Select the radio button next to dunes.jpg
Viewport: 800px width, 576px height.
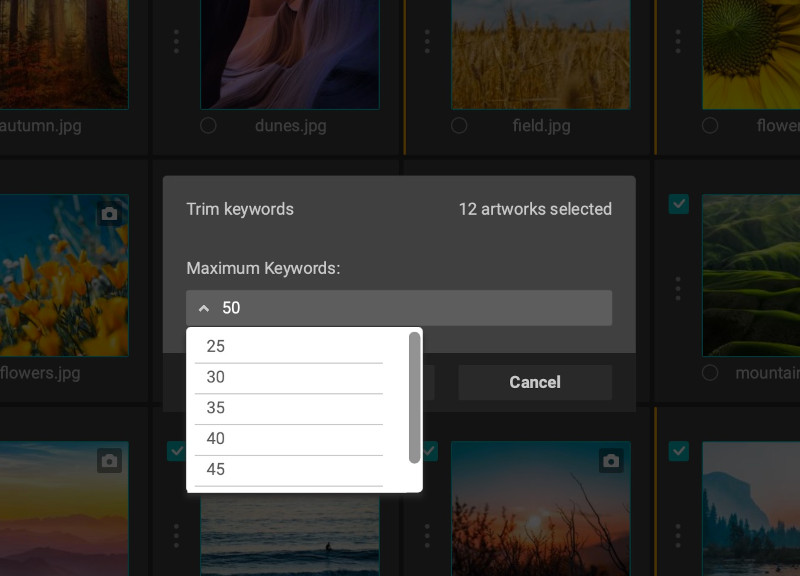[x=208, y=126]
